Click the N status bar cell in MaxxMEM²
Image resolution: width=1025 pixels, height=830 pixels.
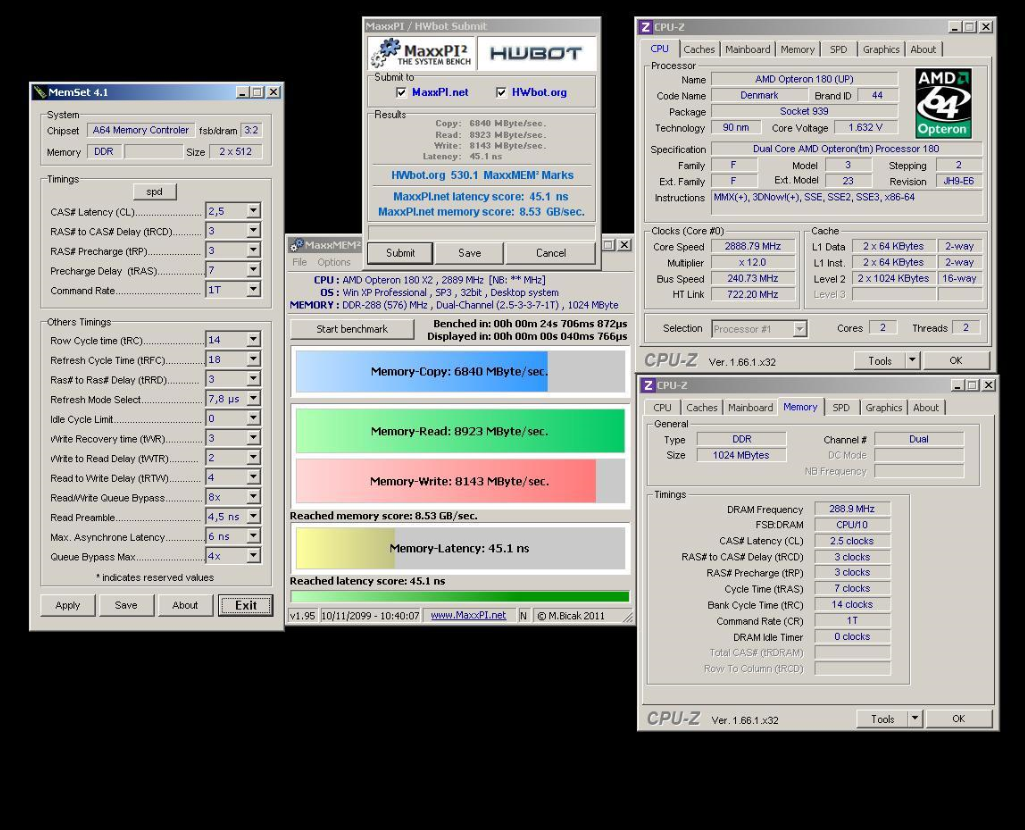point(524,615)
